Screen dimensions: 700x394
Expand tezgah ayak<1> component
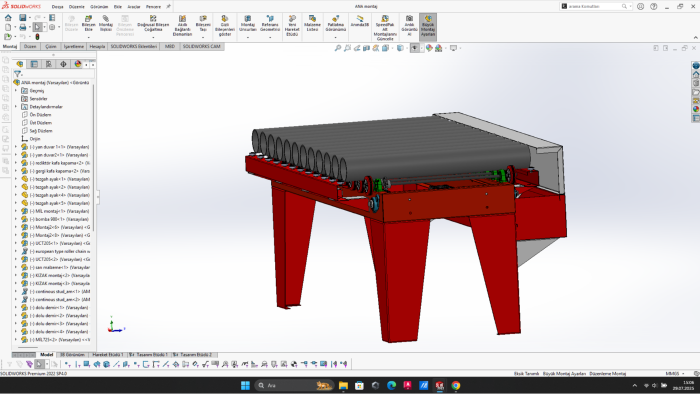16,179
